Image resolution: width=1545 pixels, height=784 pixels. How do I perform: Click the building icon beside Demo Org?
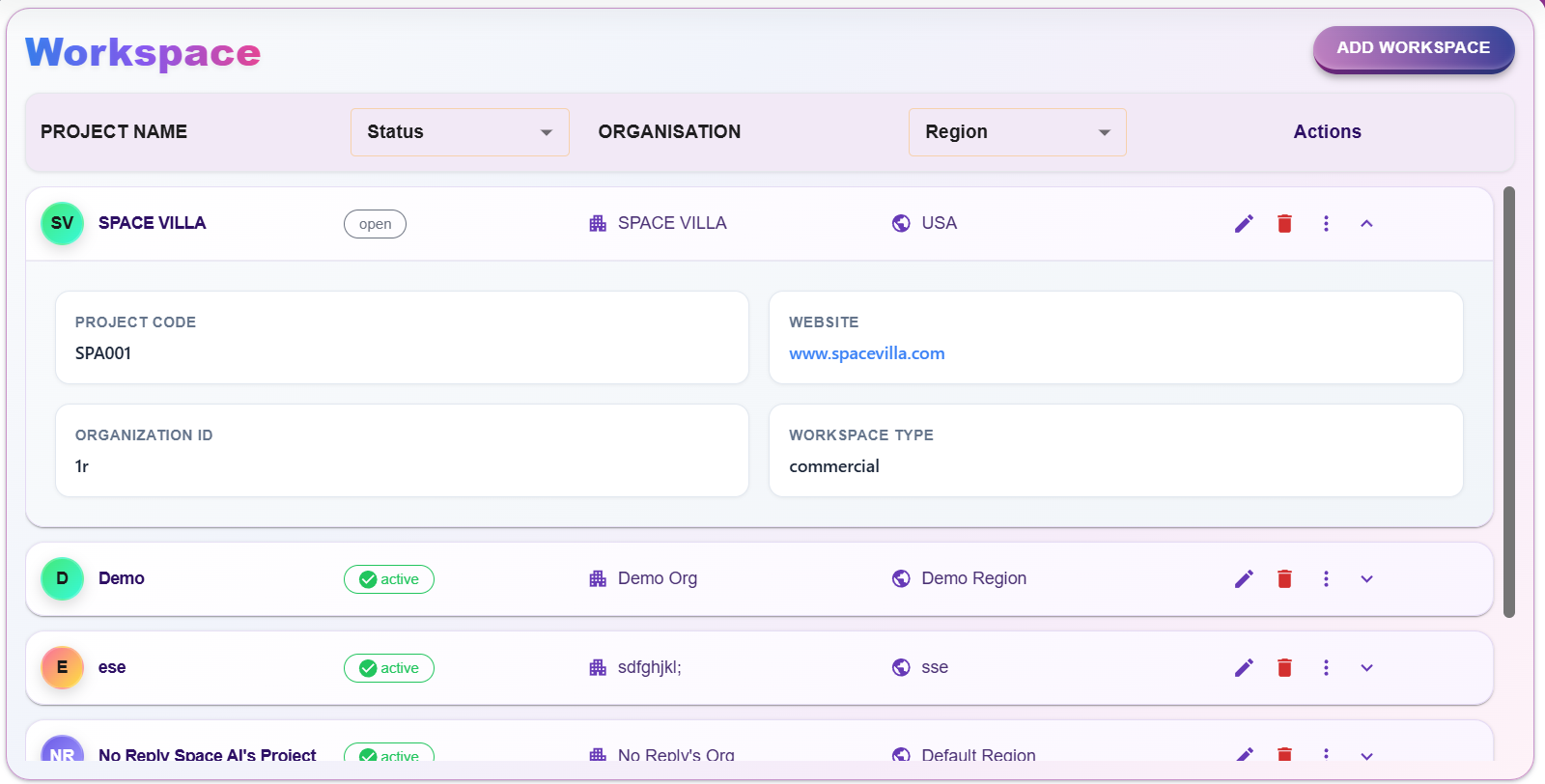[x=598, y=579]
